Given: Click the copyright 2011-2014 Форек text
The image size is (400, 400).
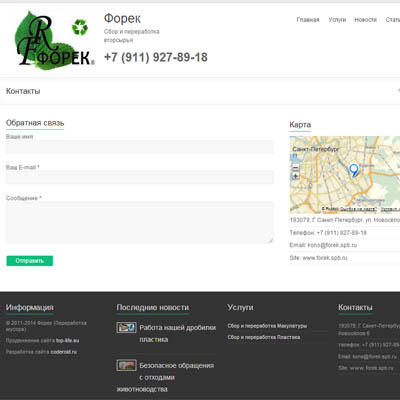Looking at the screenshot, I should pos(46,326).
